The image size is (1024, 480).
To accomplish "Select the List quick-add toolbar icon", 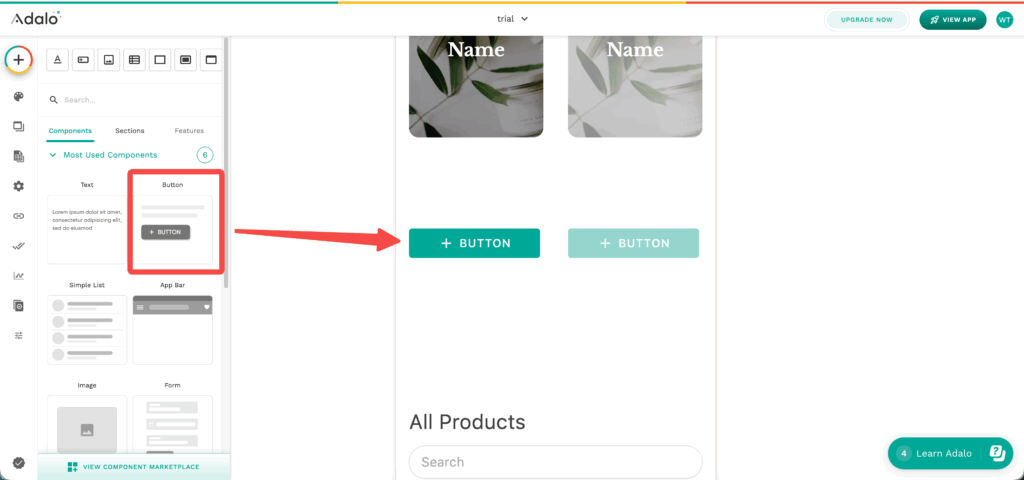I will [134, 60].
